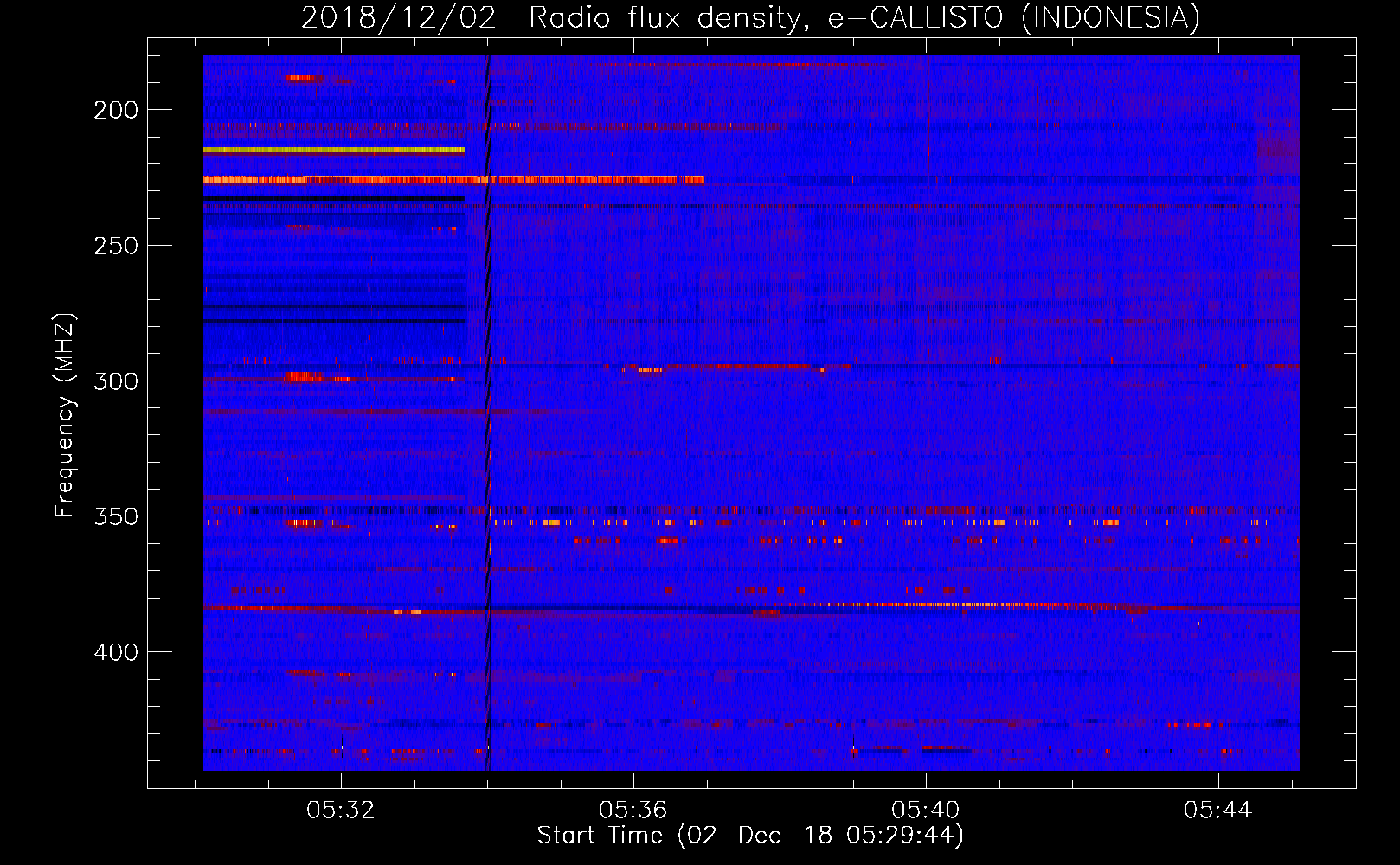Image resolution: width=1400 pixels, height=865 pixels.
Task: Click the 05:40 time tick label
Action: tap(926, 811)
